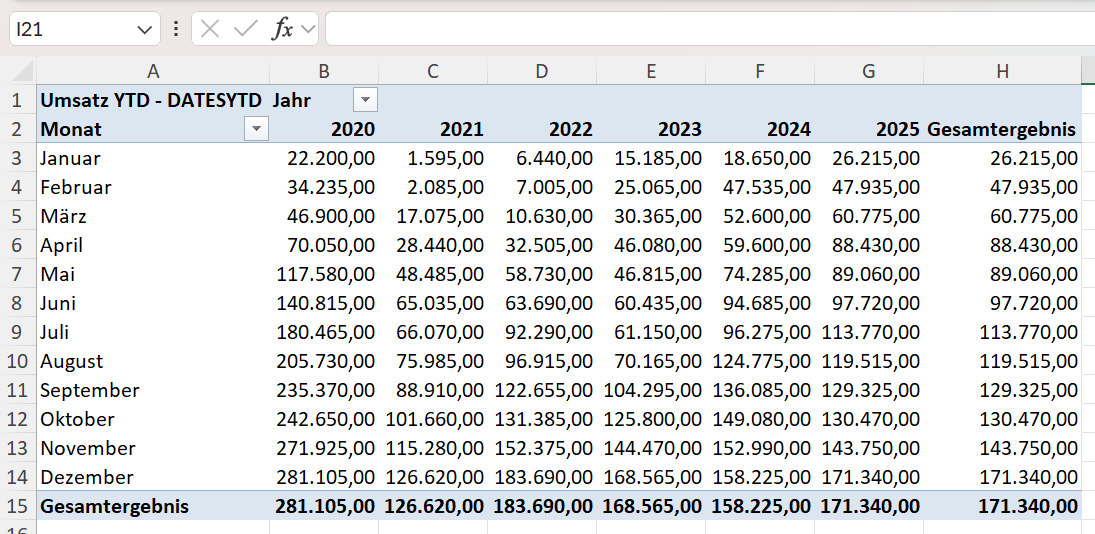Select row 2 header

tap(17, 129)
